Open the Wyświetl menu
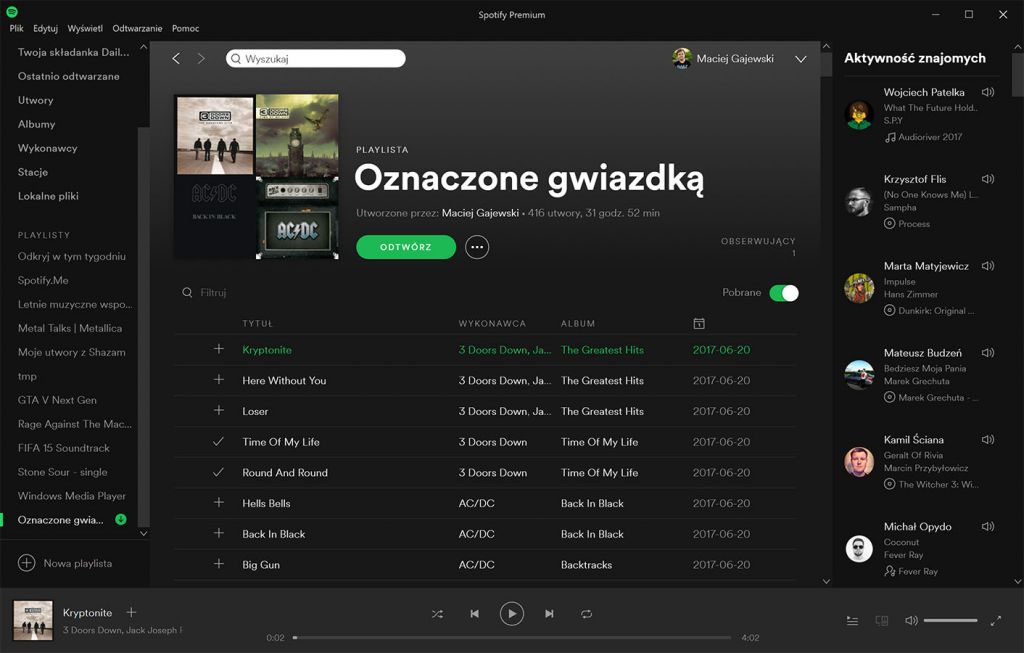This screenshot has width=1024, height=653. 85,28
